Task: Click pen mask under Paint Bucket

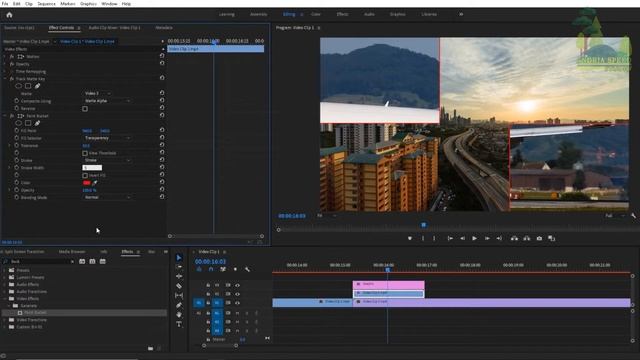Action: 37,123
